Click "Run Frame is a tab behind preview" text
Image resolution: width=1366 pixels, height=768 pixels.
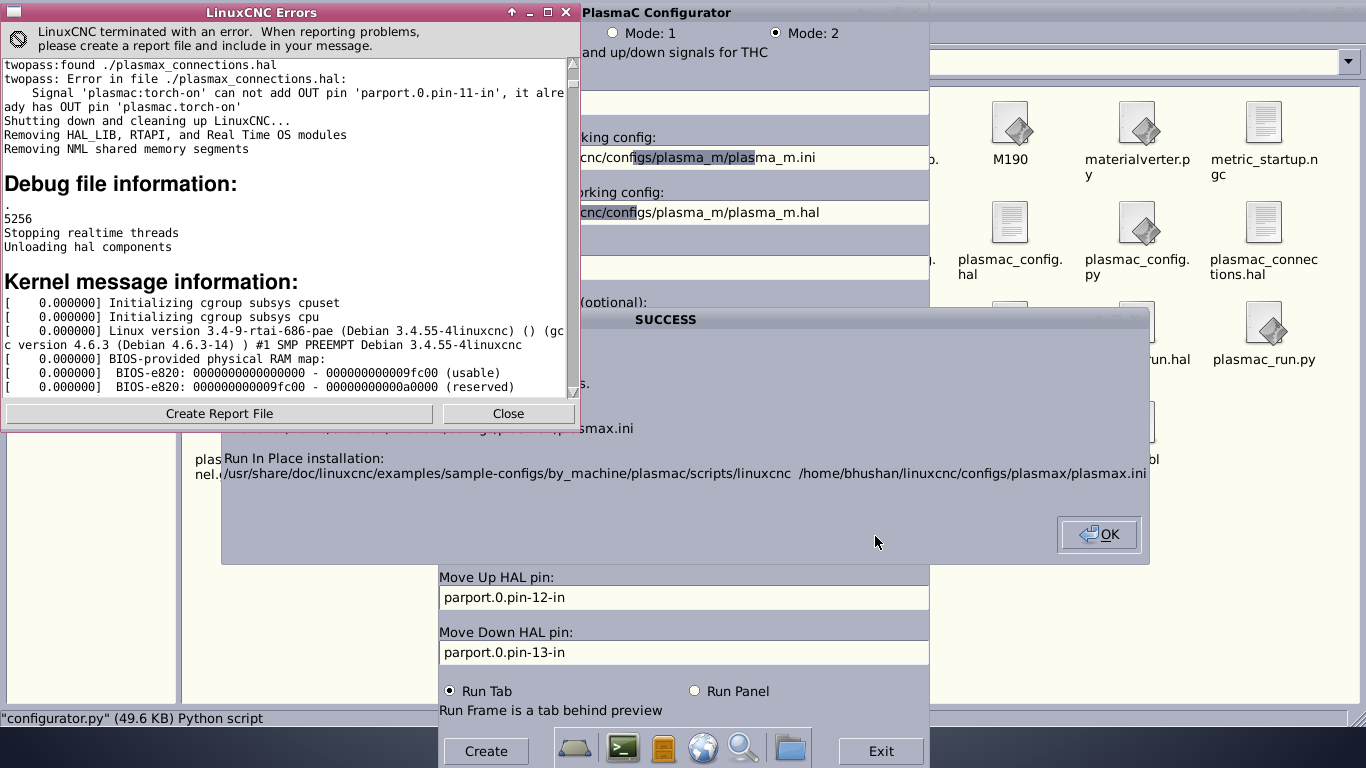click(551, 710)
